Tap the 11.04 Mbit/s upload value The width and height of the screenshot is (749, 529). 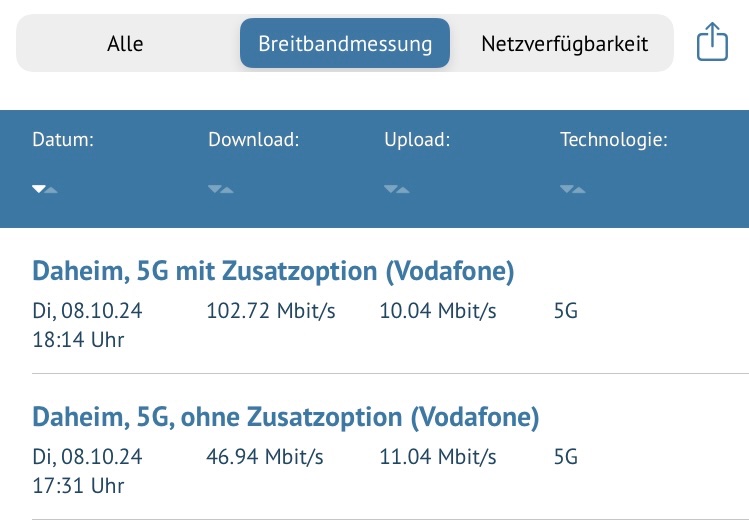click(x=438, y=458)
